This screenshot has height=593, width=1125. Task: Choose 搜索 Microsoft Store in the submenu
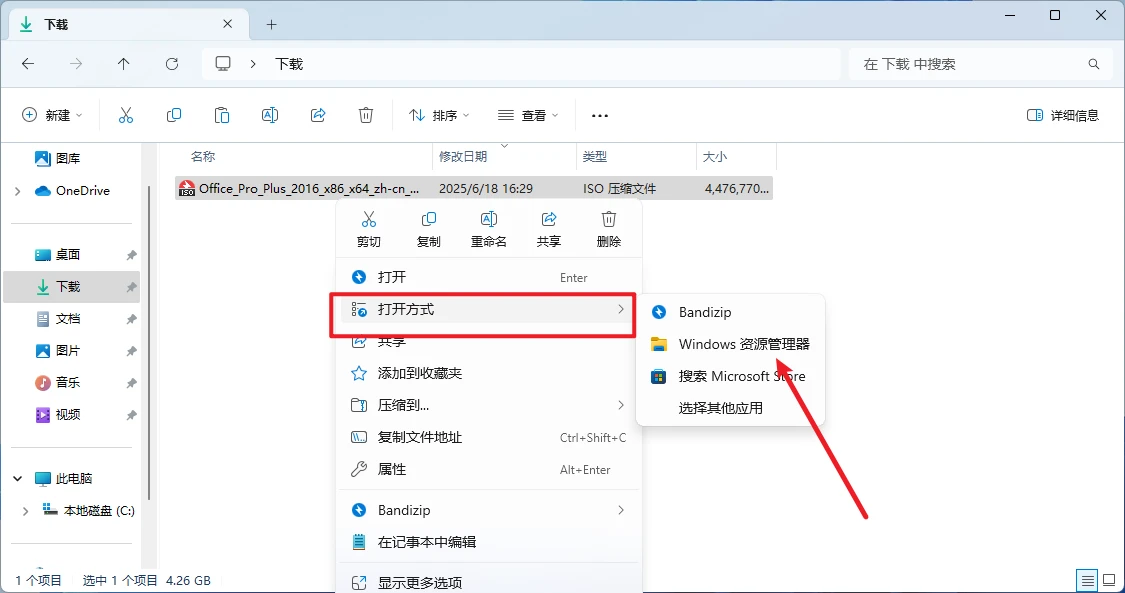click(730, 376)
